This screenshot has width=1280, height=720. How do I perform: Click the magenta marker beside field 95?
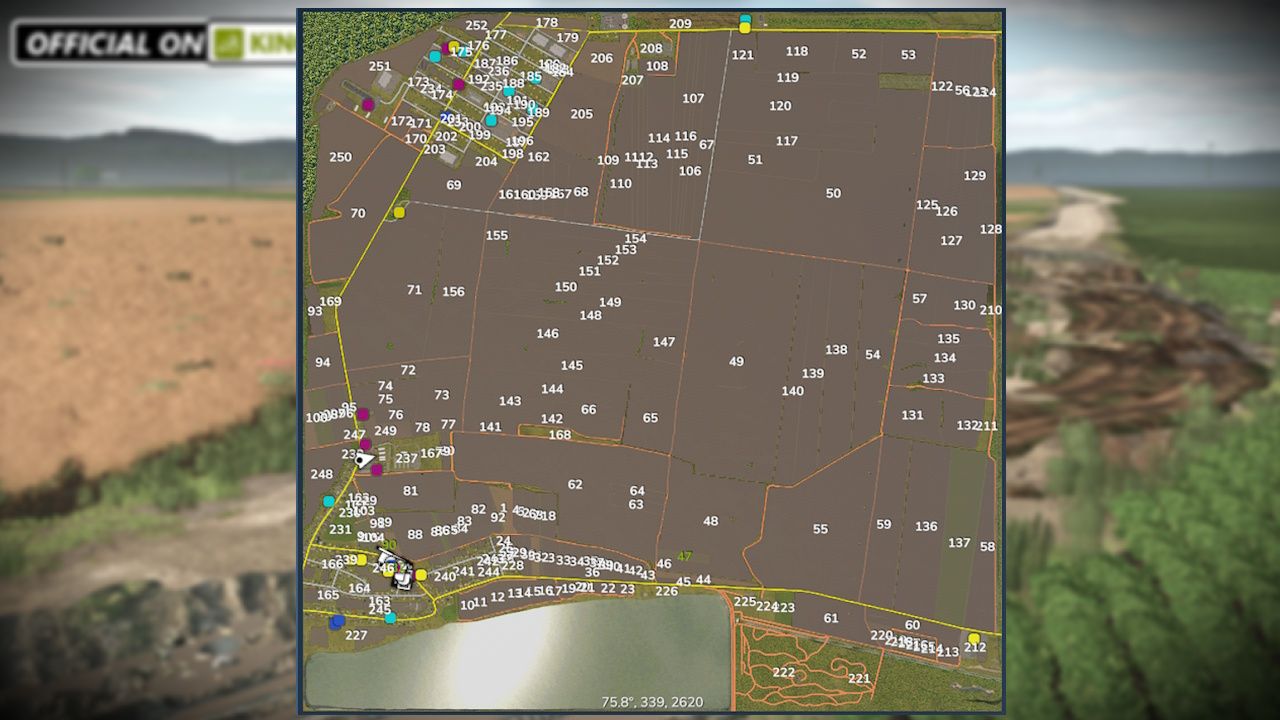click(x=363, y=414)
